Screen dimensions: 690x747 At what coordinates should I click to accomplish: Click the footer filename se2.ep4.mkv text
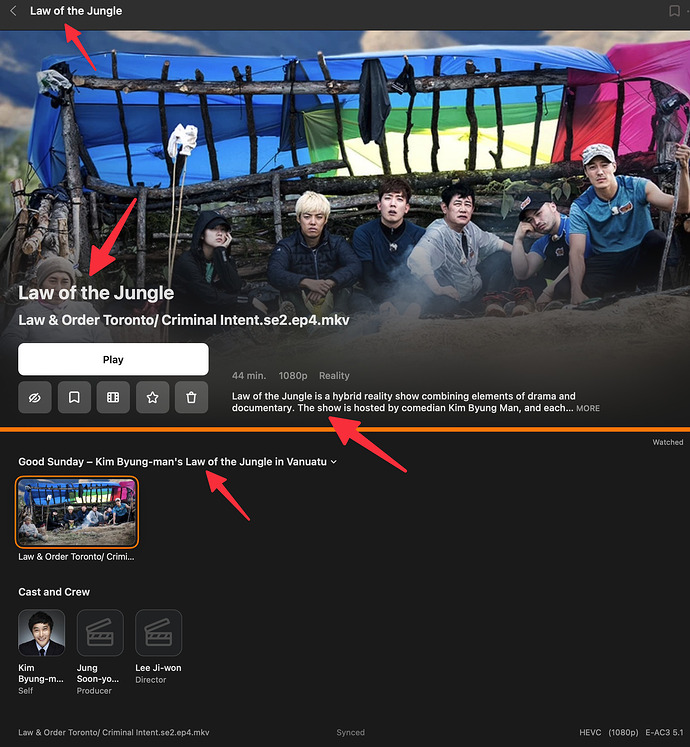pyautogui.click(x=113, y=732)
